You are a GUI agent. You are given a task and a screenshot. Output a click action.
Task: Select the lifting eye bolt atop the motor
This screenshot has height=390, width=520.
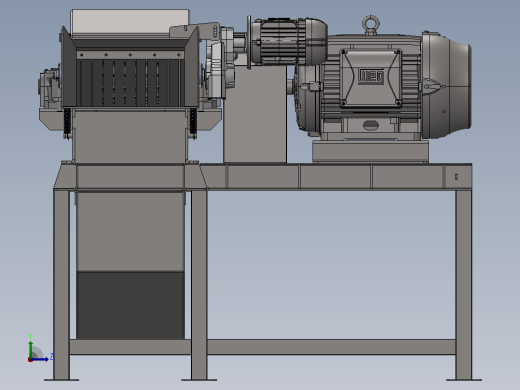click(x=370, y=25)
